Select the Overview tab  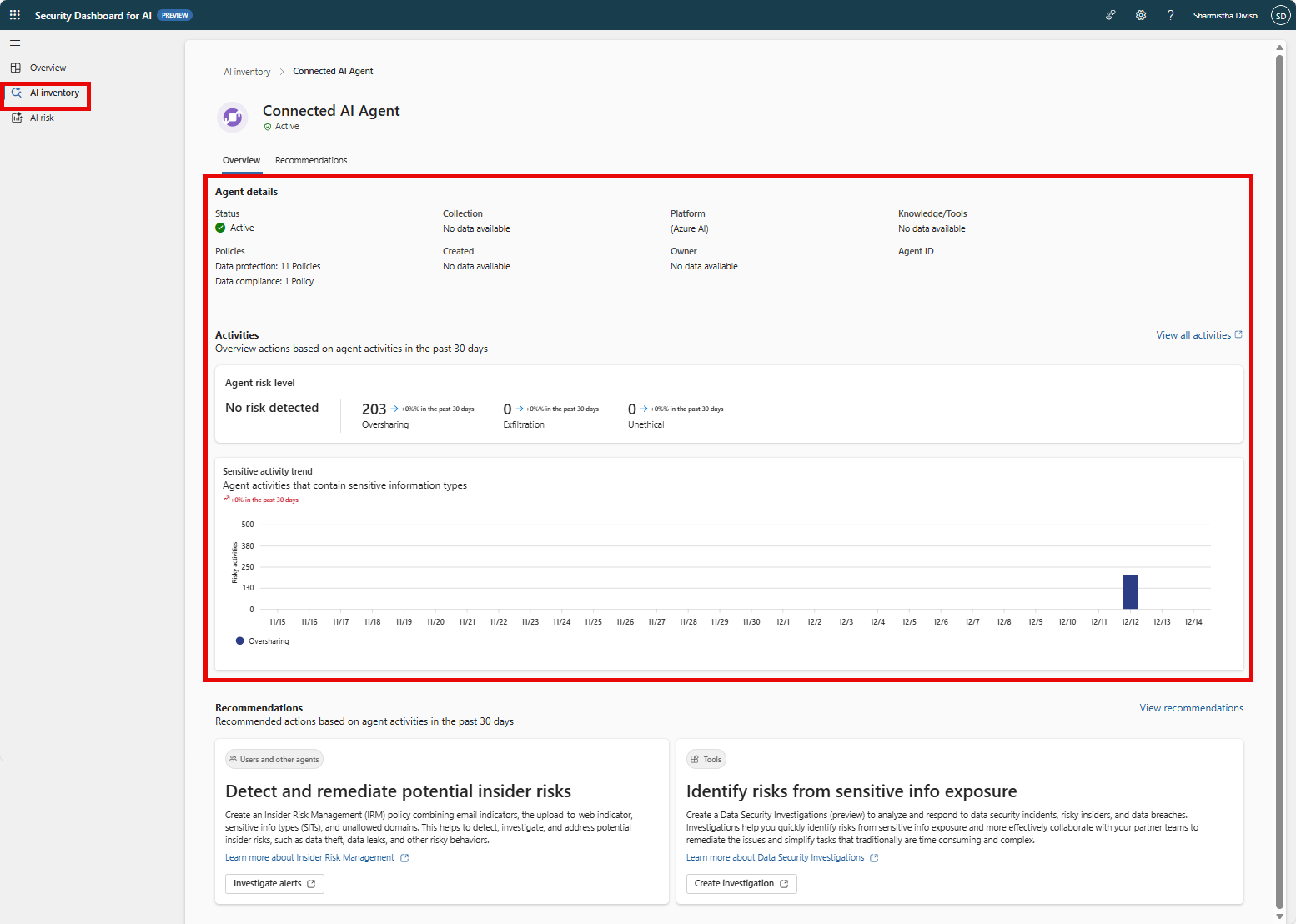click(241, 160)
